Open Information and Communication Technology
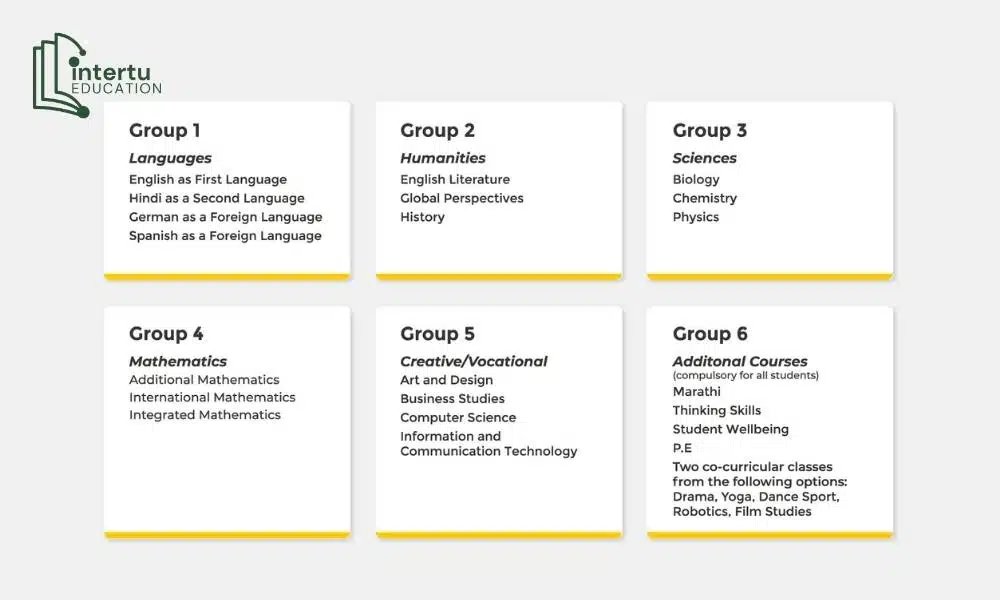The height and width of the screenshot is (600, 1000). pyautogui.click(x=488, y=444)
